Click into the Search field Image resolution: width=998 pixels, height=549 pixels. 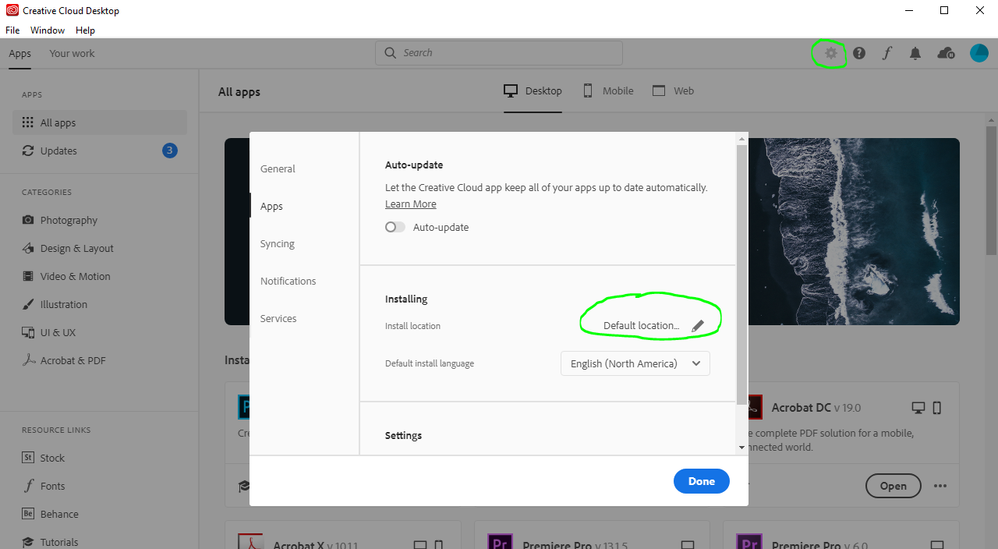coord(499,53)
